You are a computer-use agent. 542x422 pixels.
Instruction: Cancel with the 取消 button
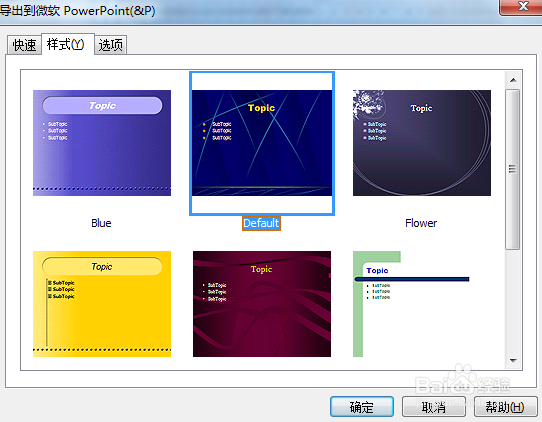(433, 407)
